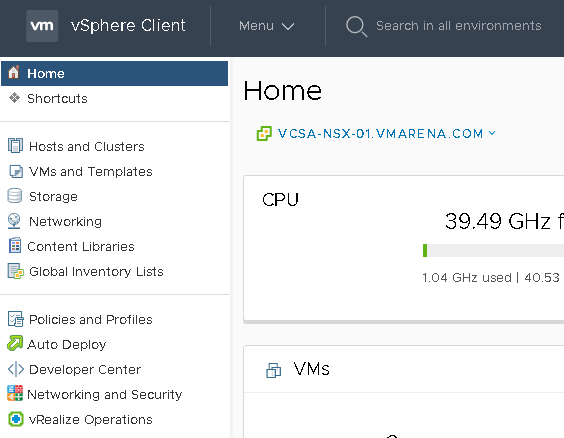Screen dimensions: 564x438
Task: Click the Policies and Profiles icon
Action: click(15, 319)
